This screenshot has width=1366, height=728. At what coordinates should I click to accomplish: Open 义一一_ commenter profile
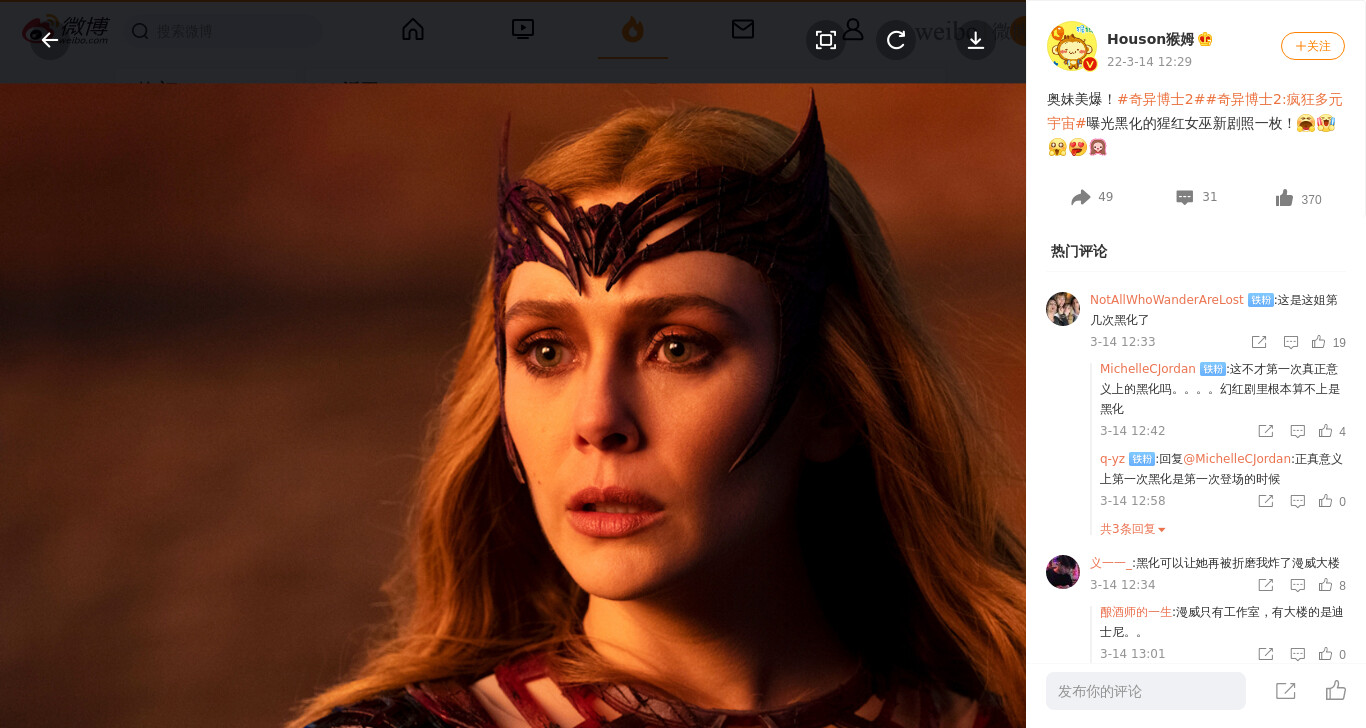point(1110,563)
